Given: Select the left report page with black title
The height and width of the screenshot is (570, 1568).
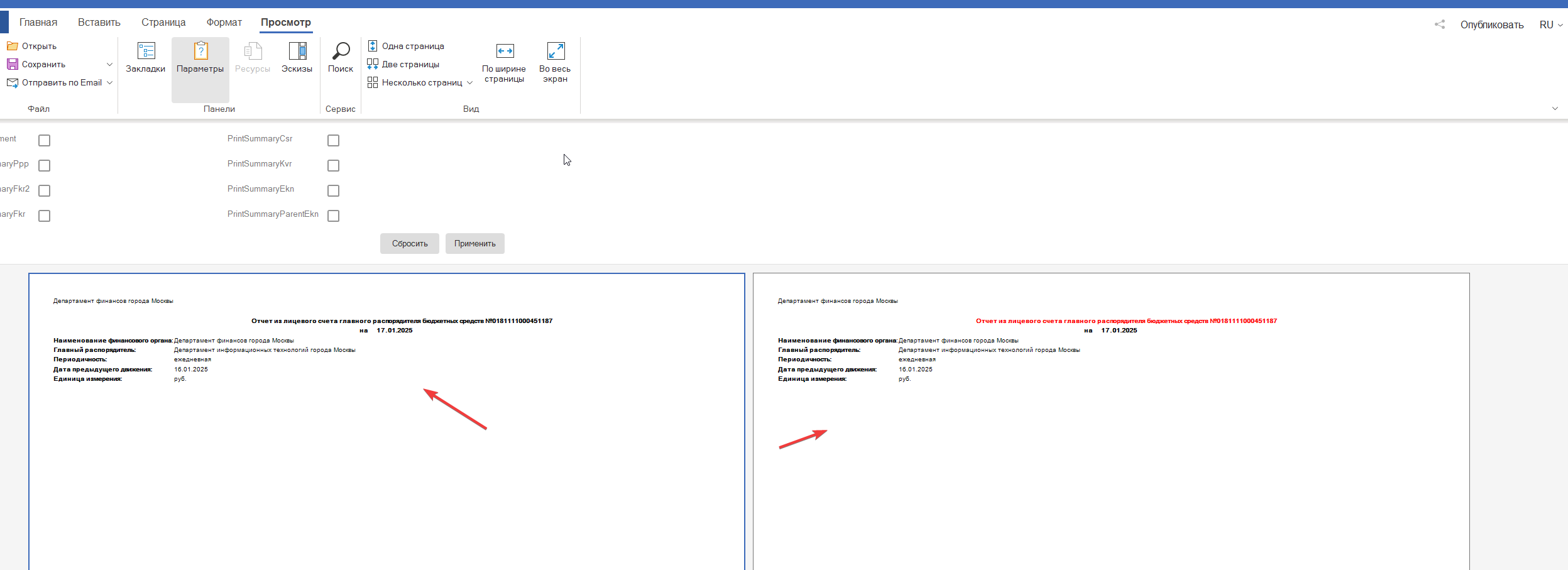Looking at the screenshot, I should pos(387,421).
